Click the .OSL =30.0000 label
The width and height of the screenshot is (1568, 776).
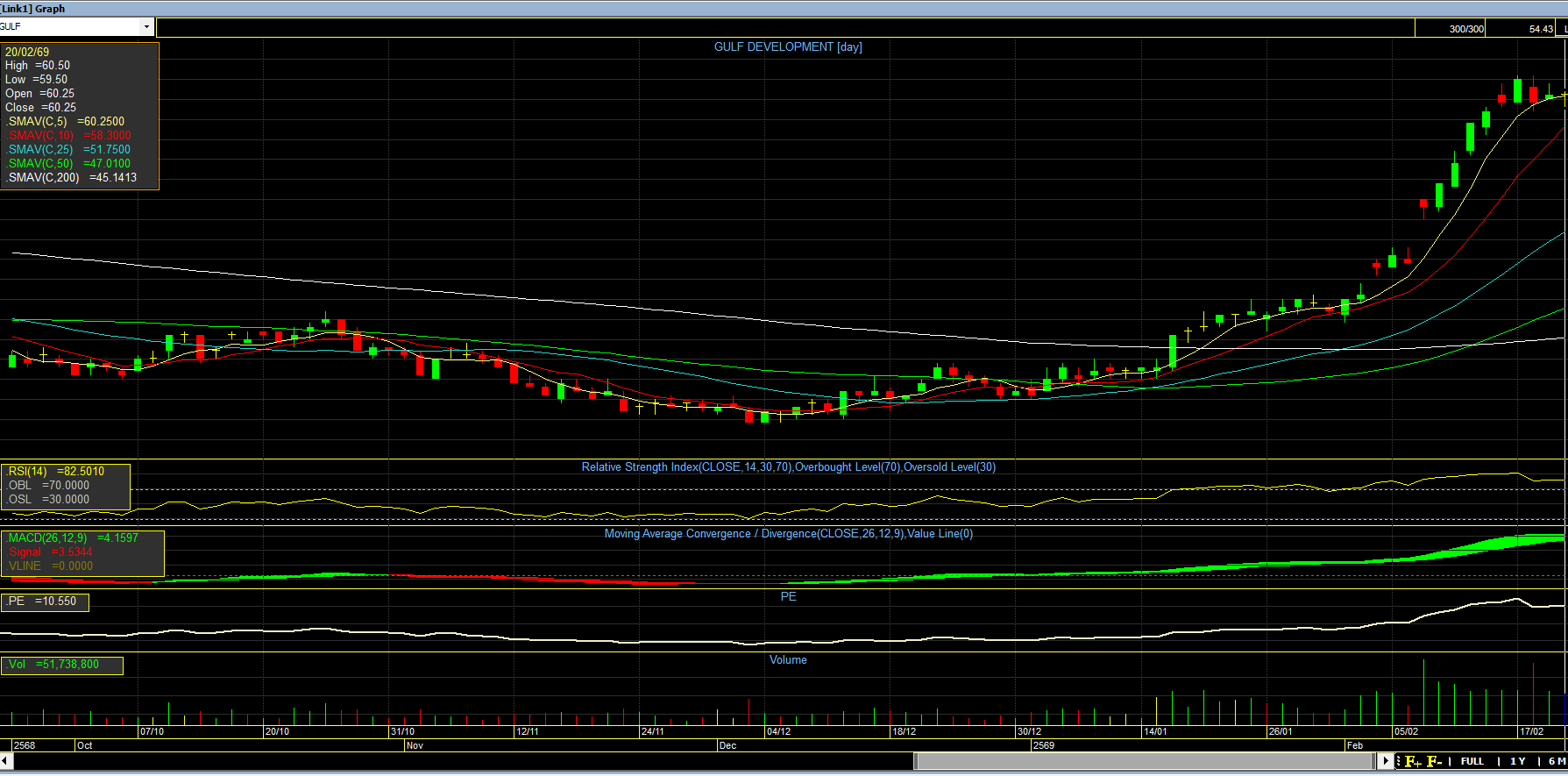(47, 500)
